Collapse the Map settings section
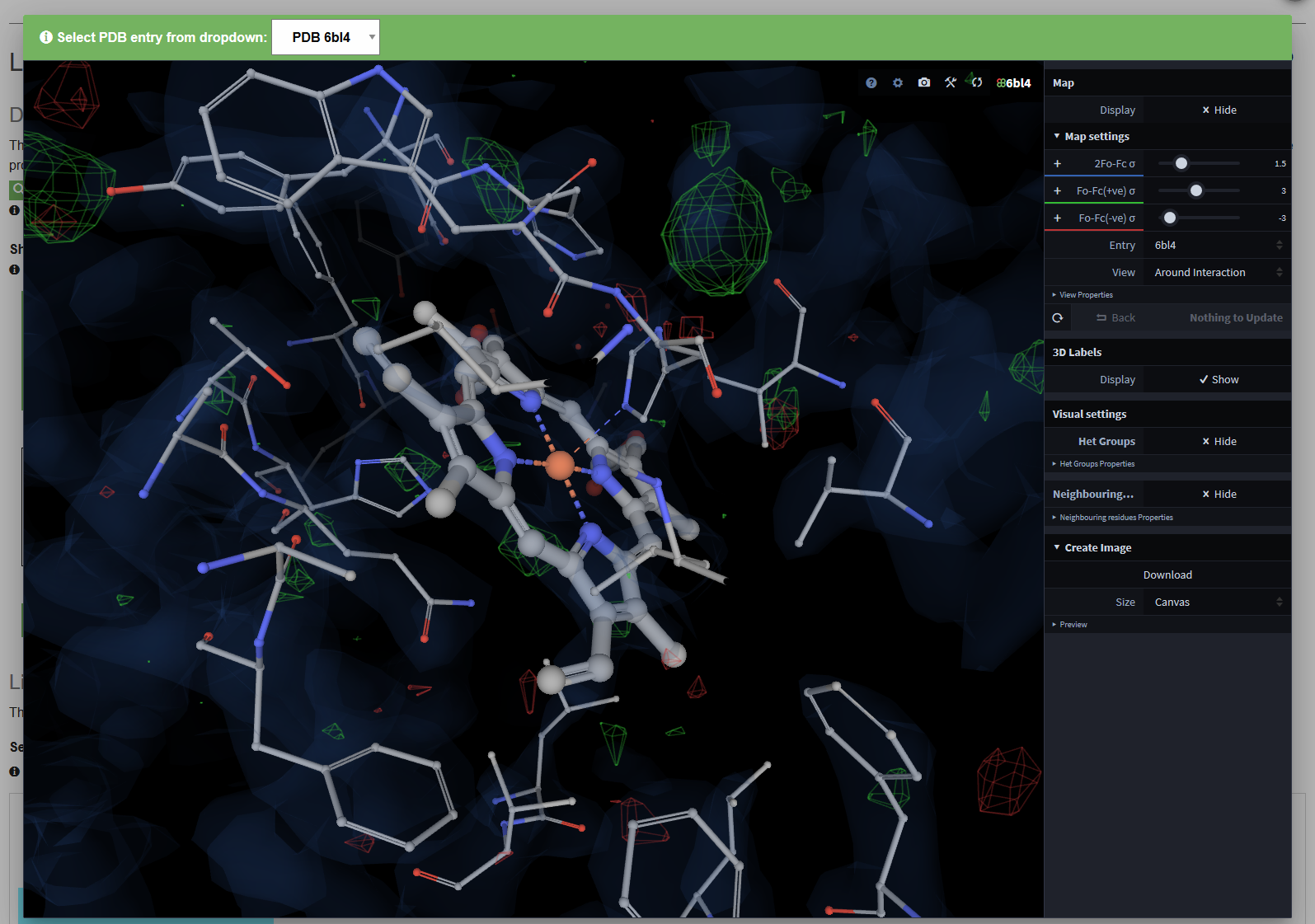This screenshot has height=924, width=1315. [1096, 137]
